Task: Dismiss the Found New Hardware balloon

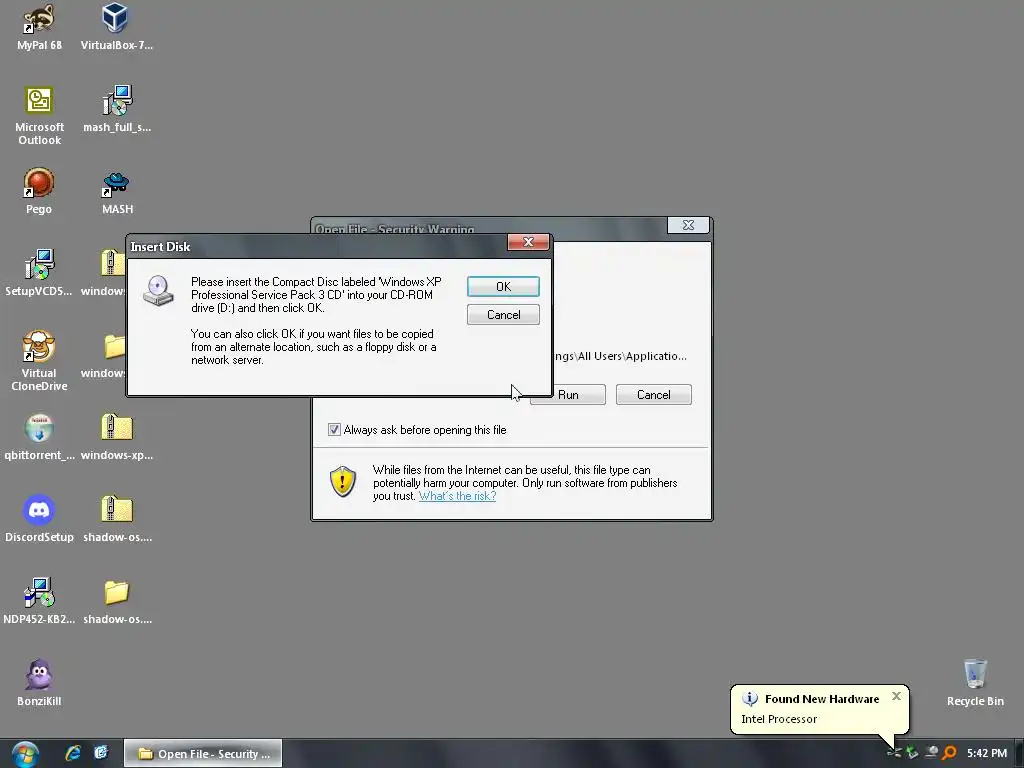Action: [897, 696]
